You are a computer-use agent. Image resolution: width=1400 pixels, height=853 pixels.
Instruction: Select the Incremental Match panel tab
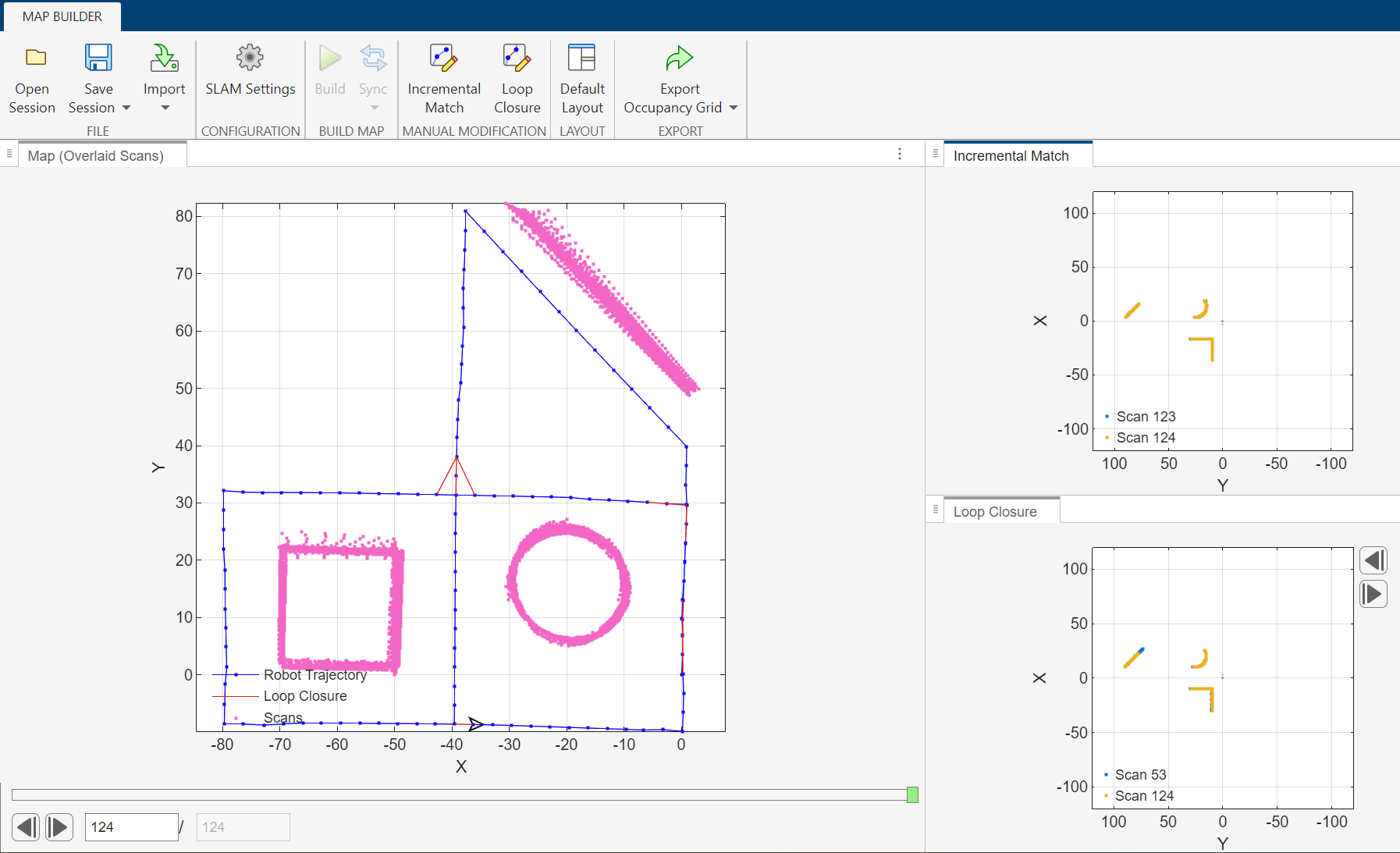click(1012, 155)
